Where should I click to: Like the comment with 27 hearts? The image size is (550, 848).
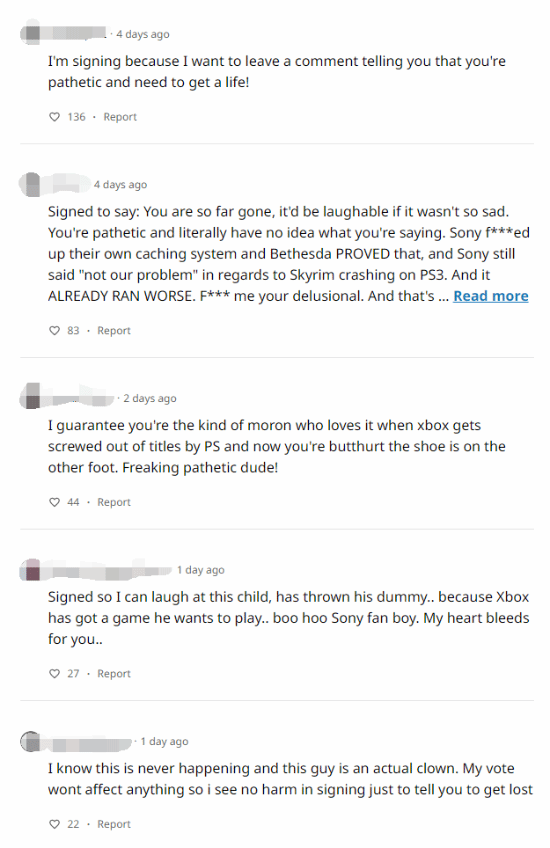[54, 673]
